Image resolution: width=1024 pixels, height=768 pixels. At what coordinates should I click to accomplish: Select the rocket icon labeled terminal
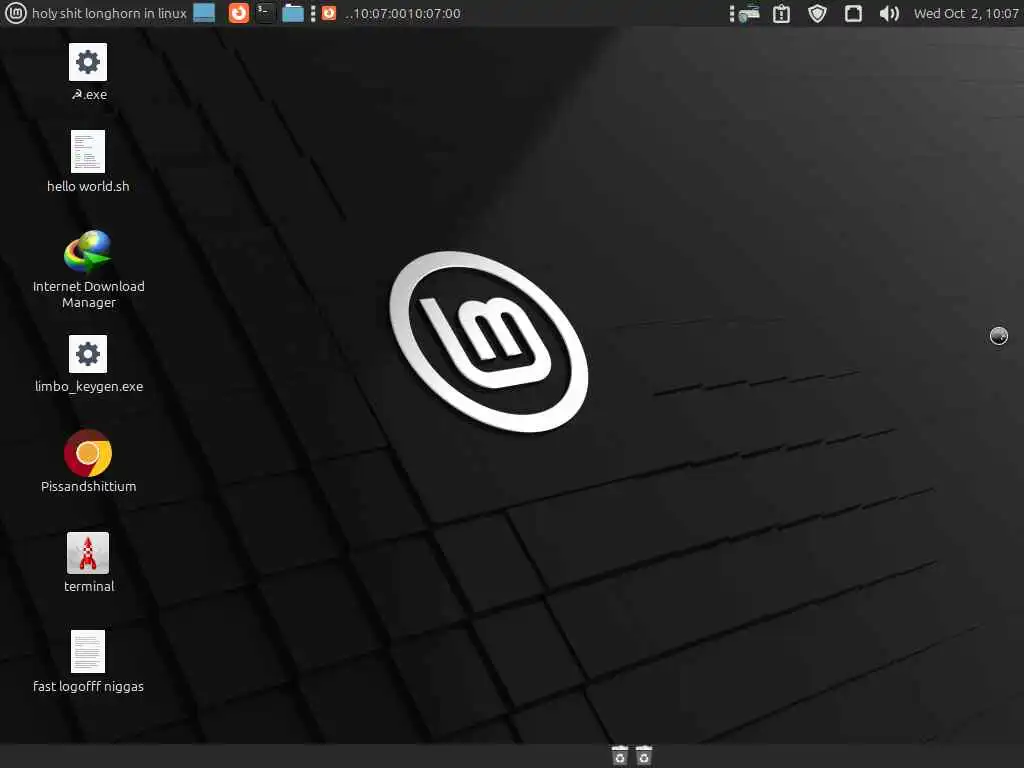coord(88,562)
